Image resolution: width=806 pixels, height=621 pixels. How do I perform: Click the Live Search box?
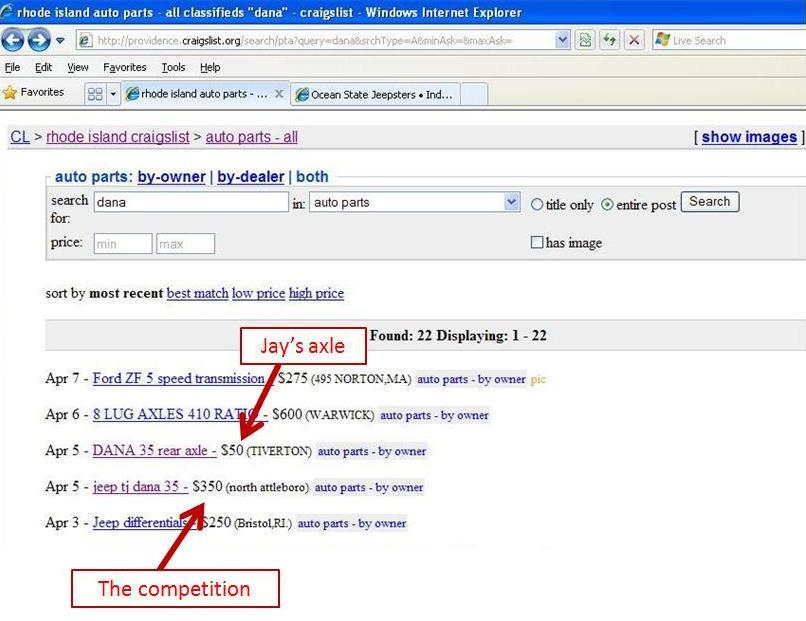(730, 40)
